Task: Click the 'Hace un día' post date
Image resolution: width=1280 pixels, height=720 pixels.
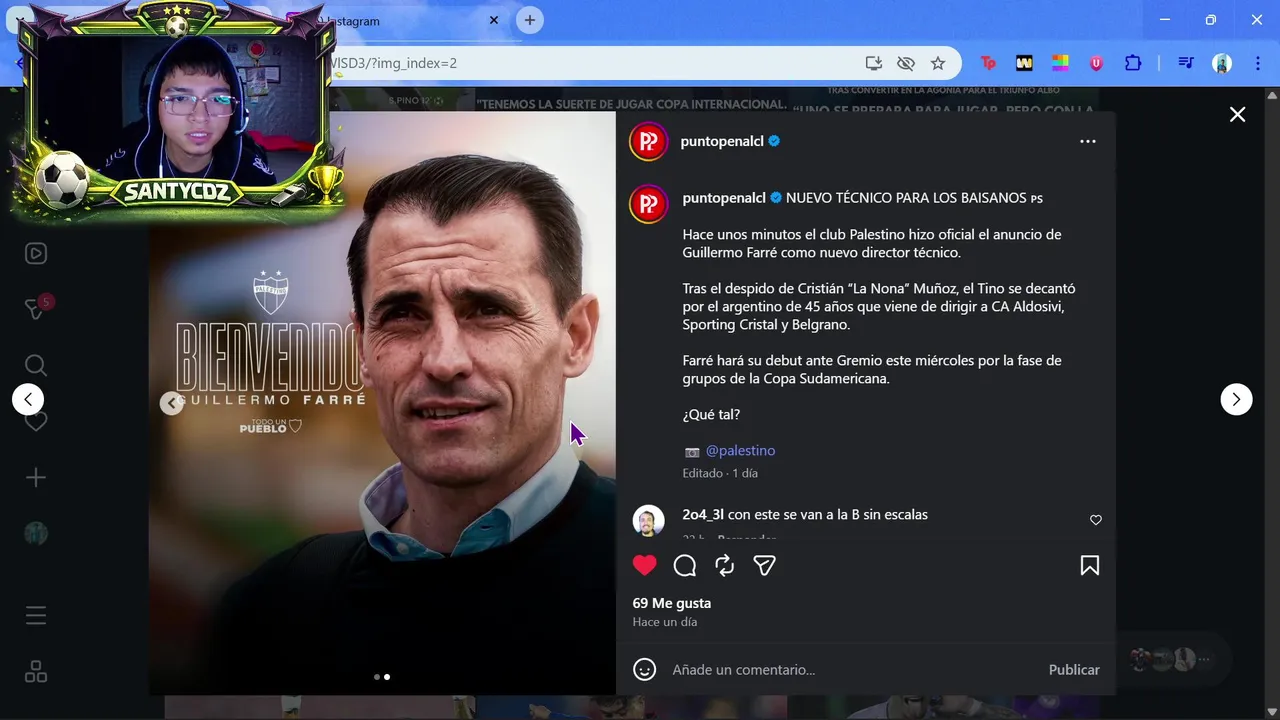Action: [x=665, y=622]
